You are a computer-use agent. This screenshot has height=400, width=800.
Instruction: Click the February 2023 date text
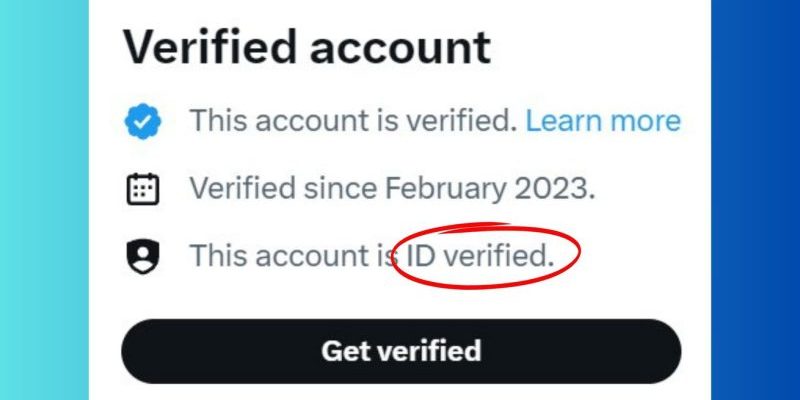(490, 189)
